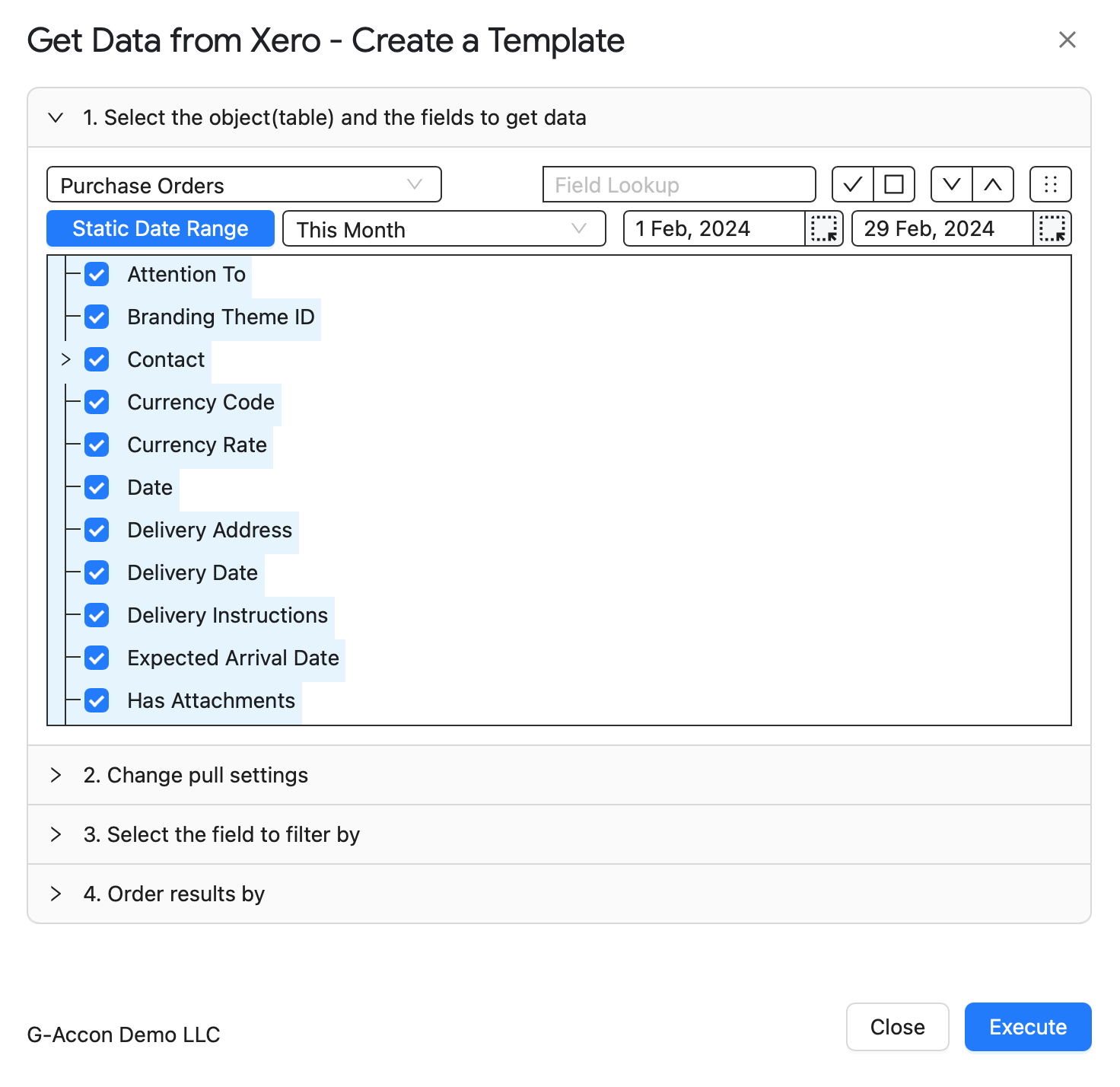Uncheck the Attention To field

tap(97, 274)
